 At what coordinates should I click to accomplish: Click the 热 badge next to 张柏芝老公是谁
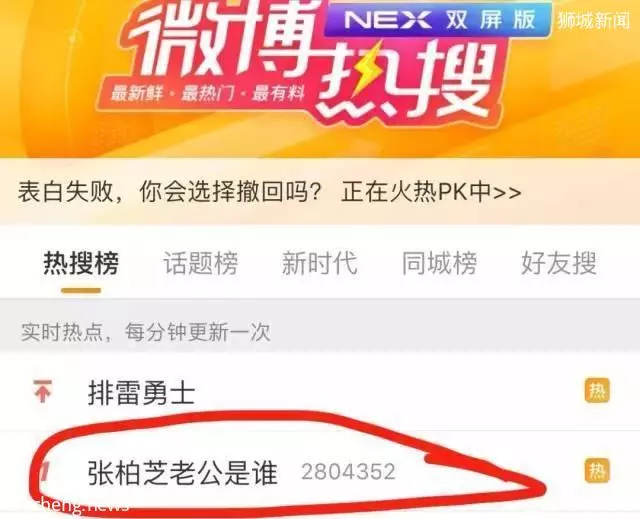[597, 470]
